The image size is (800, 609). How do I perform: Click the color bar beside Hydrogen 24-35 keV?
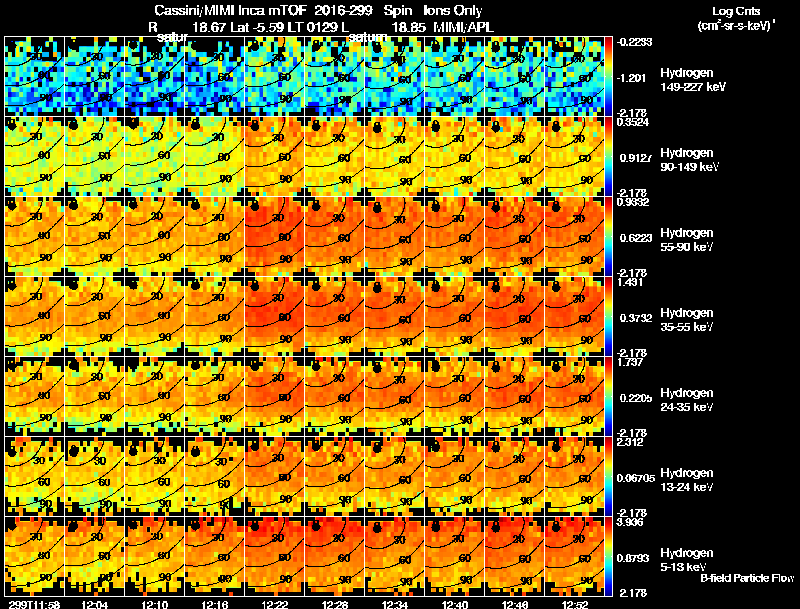pyautogui.click(x=609, y=397)
